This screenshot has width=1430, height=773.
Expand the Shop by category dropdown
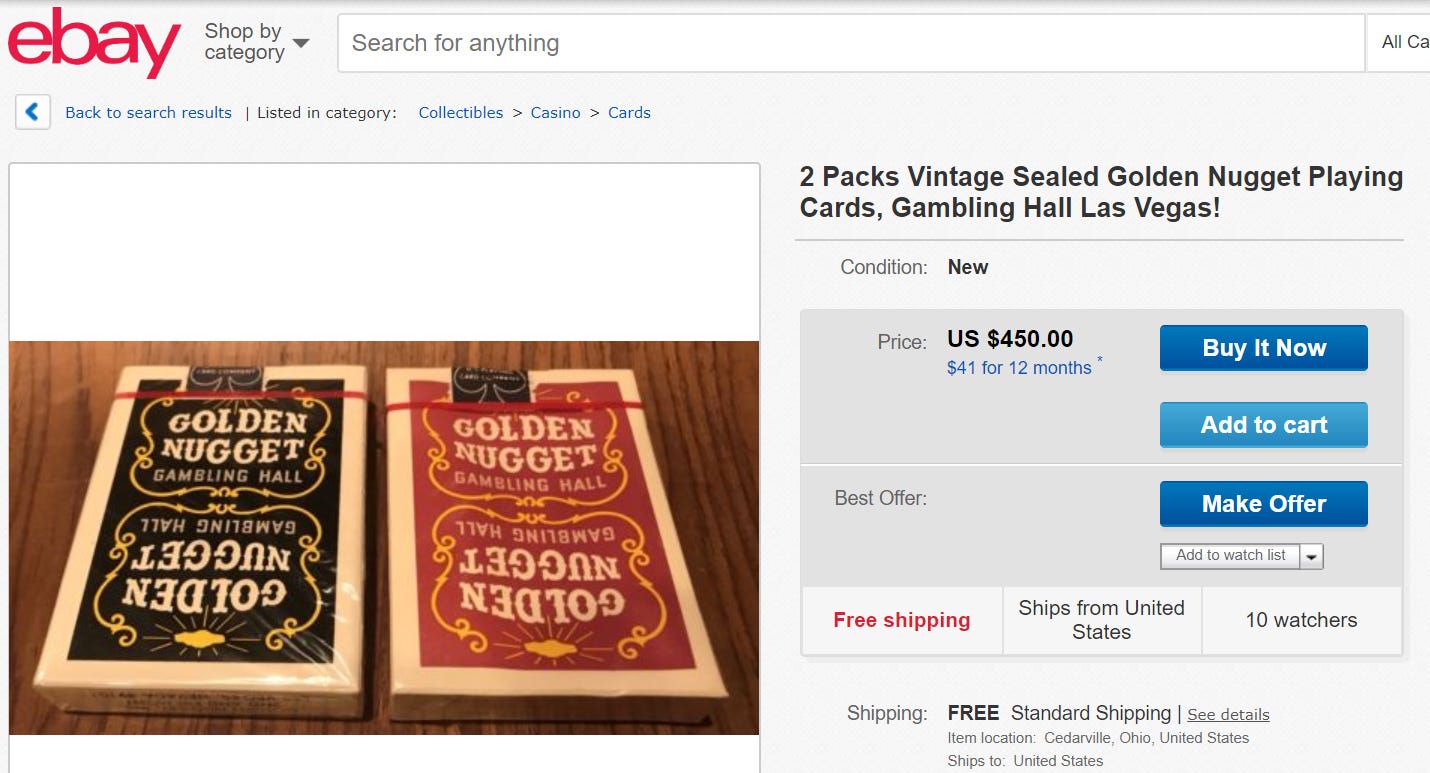coord(257,42)
